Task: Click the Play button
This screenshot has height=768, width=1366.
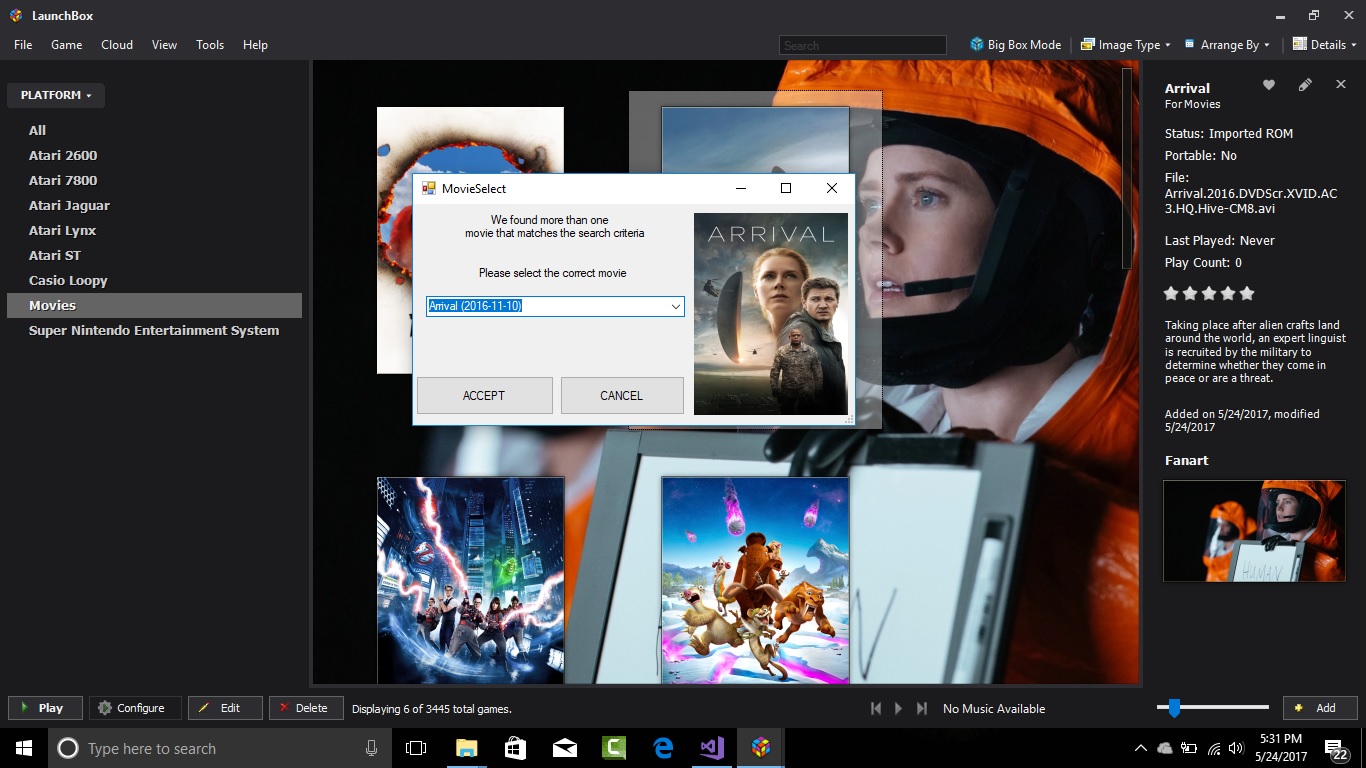Action: click(45, 708)
